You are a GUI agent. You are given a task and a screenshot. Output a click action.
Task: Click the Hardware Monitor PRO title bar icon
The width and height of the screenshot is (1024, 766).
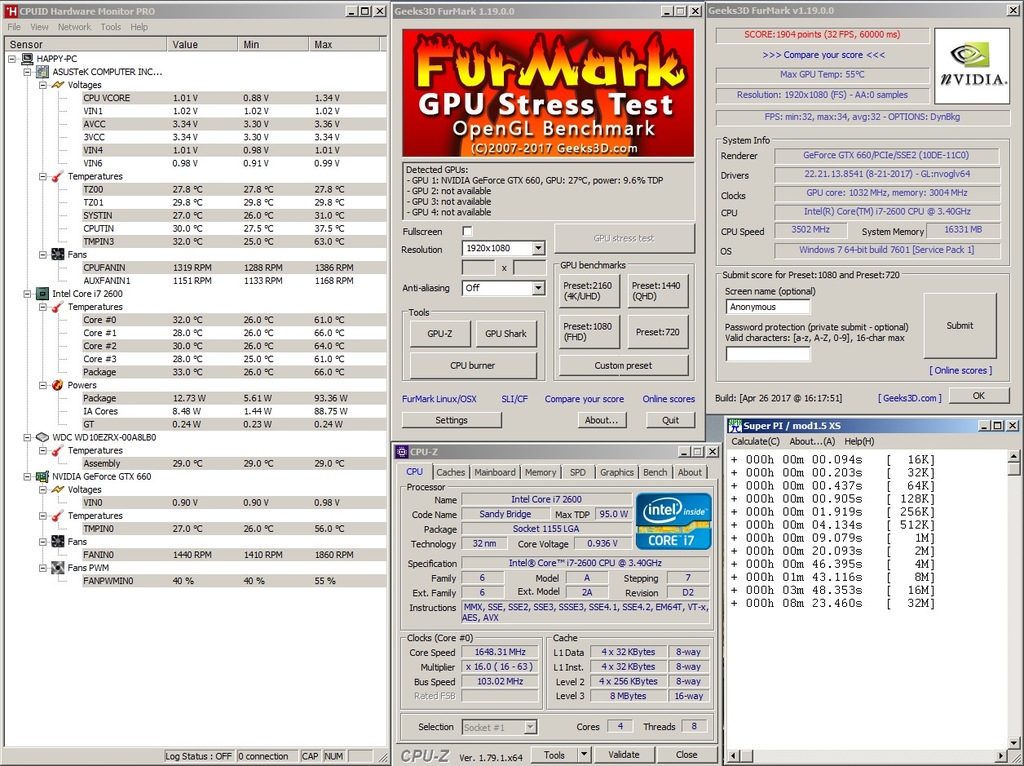point(10,11)
